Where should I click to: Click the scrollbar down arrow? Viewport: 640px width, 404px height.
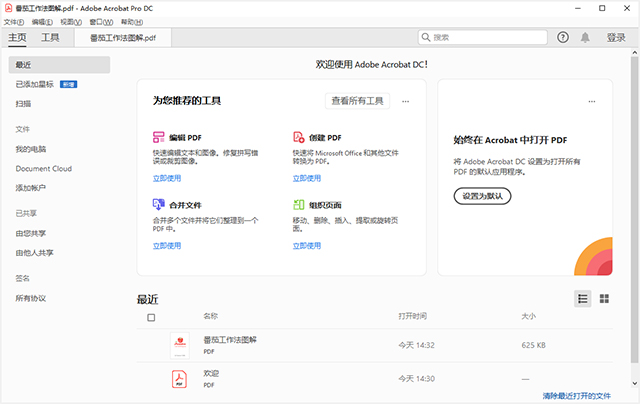coord(634,383)
